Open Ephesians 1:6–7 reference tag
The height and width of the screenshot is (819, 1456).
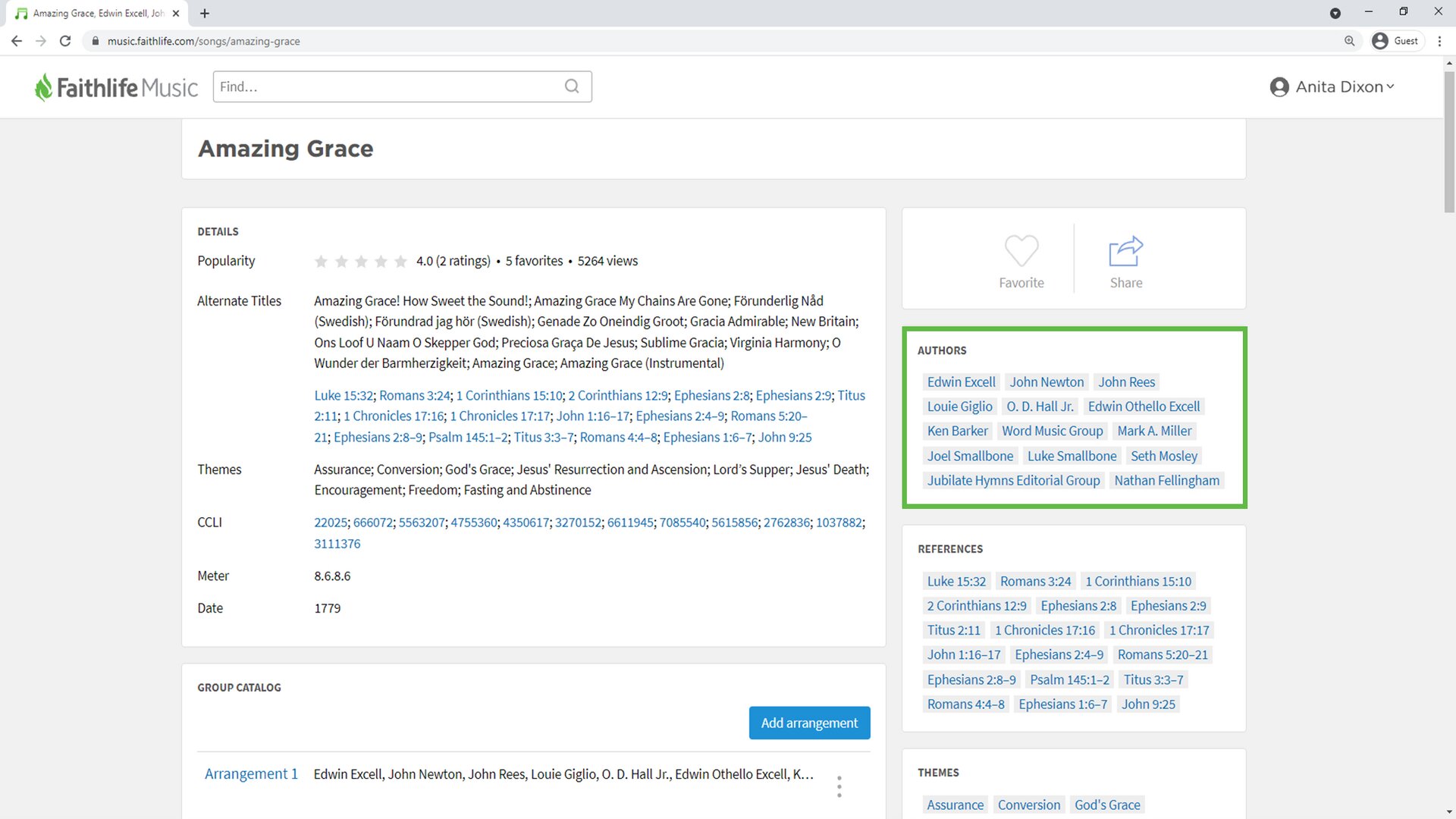[x=1062, y=704]
